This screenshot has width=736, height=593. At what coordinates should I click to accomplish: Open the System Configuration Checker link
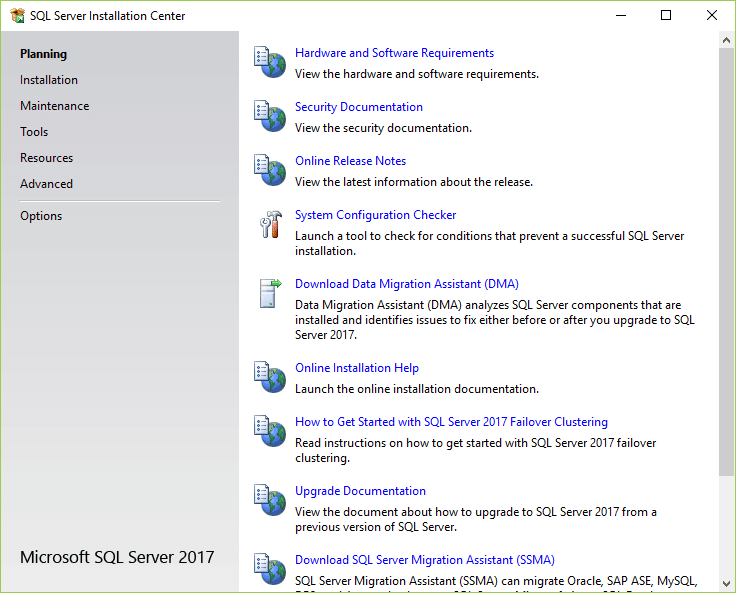pos(375,215)
